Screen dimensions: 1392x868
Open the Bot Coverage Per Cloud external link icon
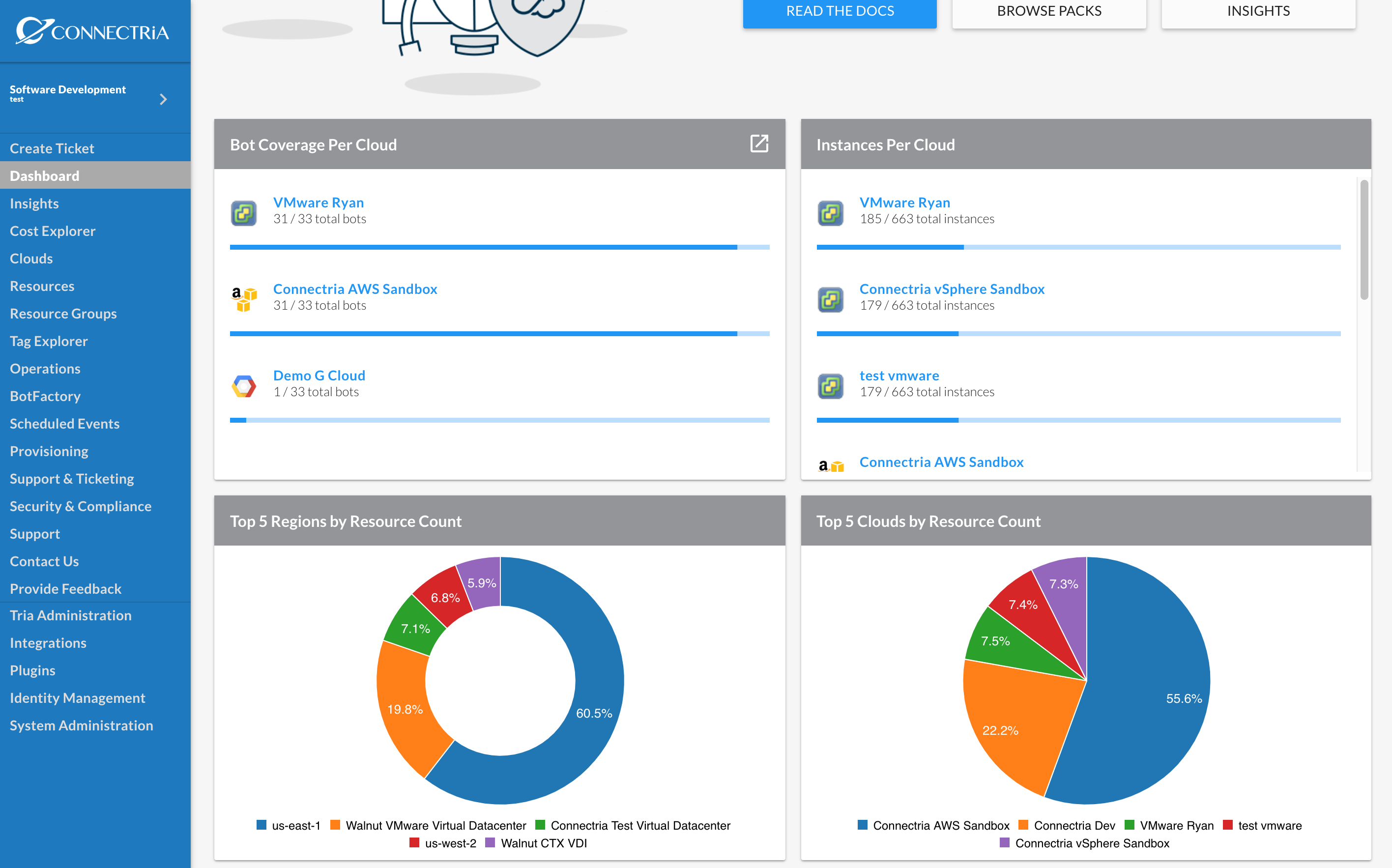click(759, 144)
